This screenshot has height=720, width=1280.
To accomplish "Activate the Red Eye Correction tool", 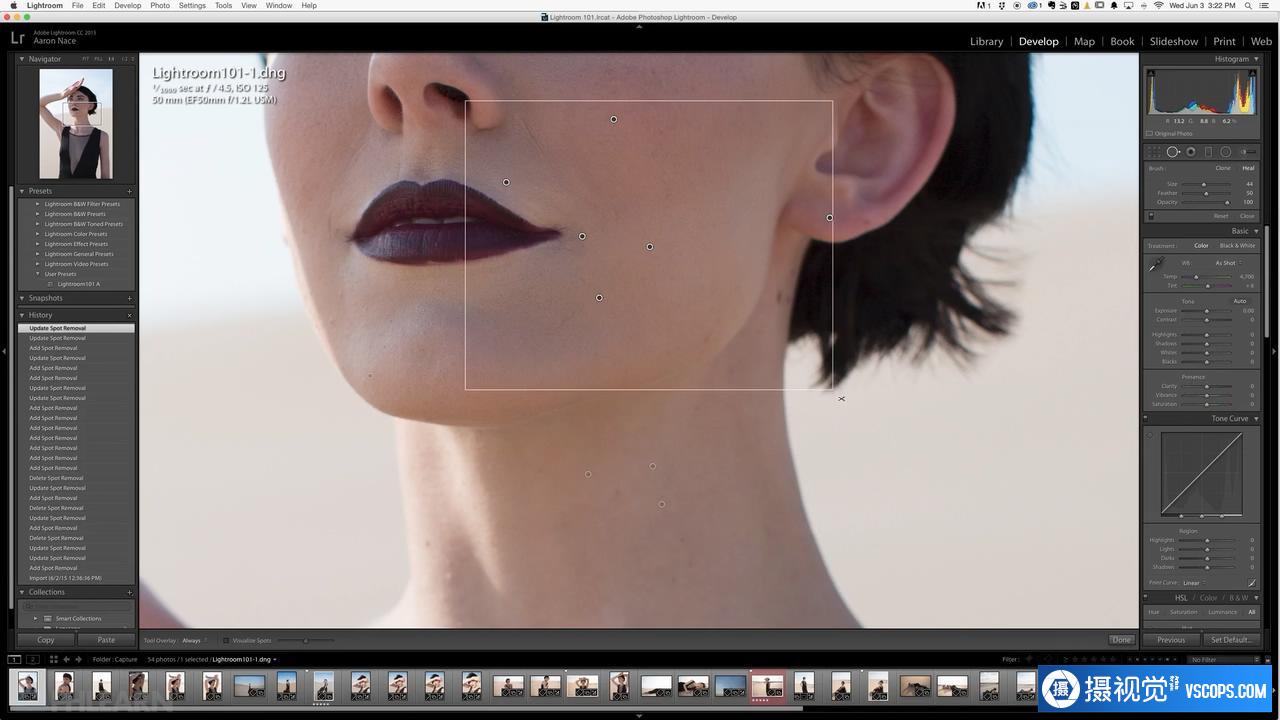I will [1191, 152].
